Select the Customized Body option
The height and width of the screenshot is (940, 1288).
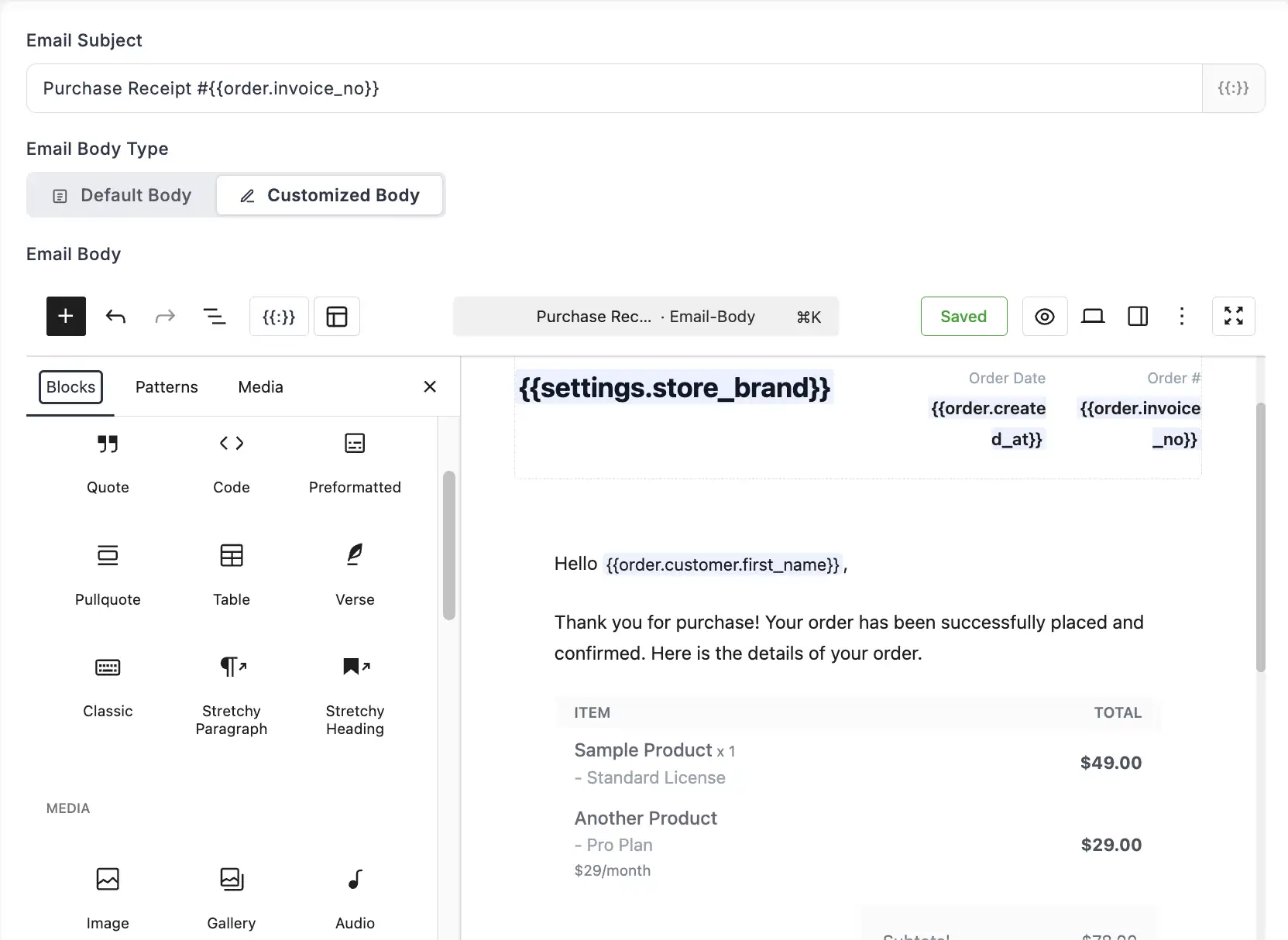tap(330, 195)
